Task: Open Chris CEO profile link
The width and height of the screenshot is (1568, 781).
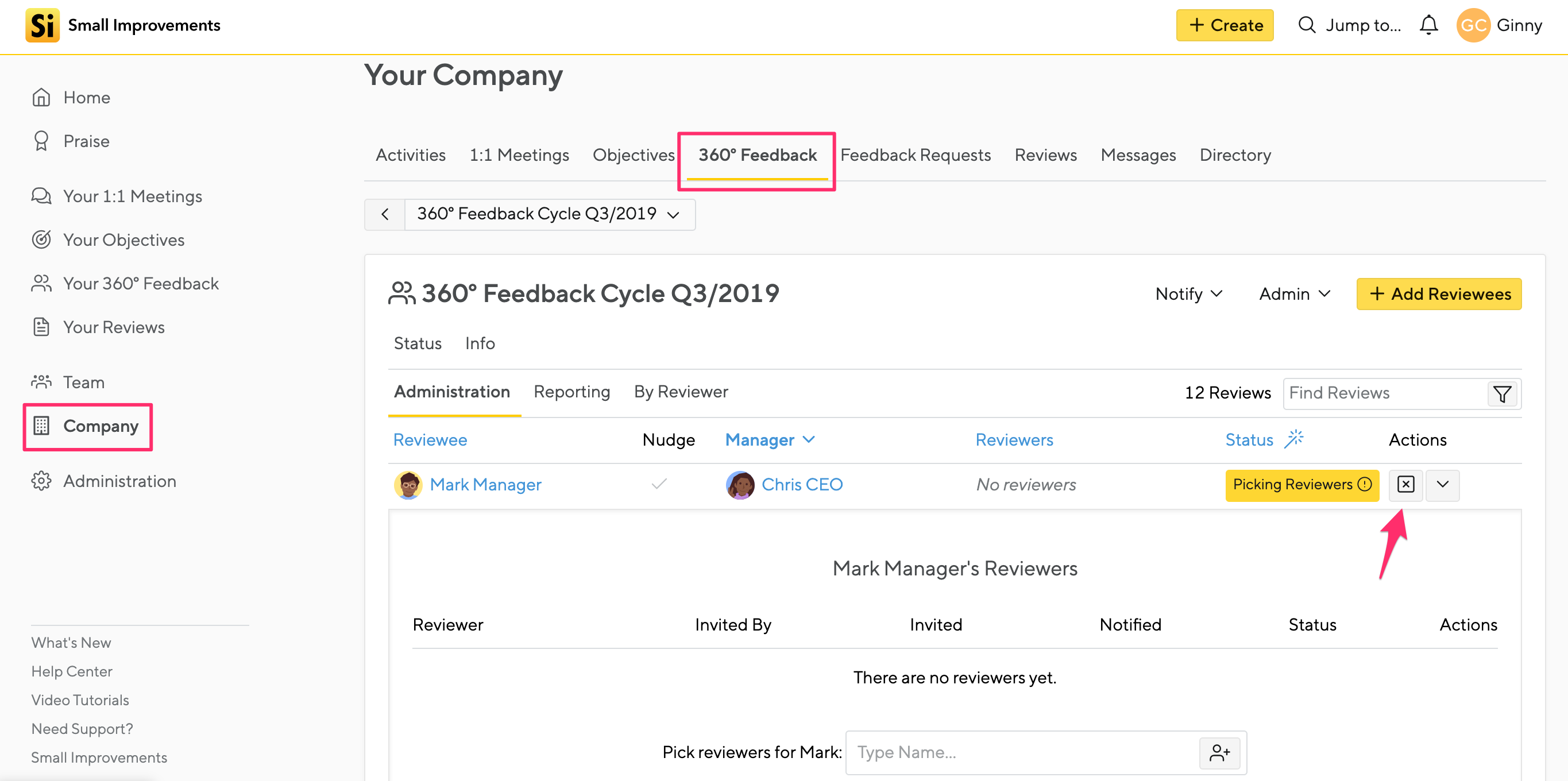Action: (801, 485)
